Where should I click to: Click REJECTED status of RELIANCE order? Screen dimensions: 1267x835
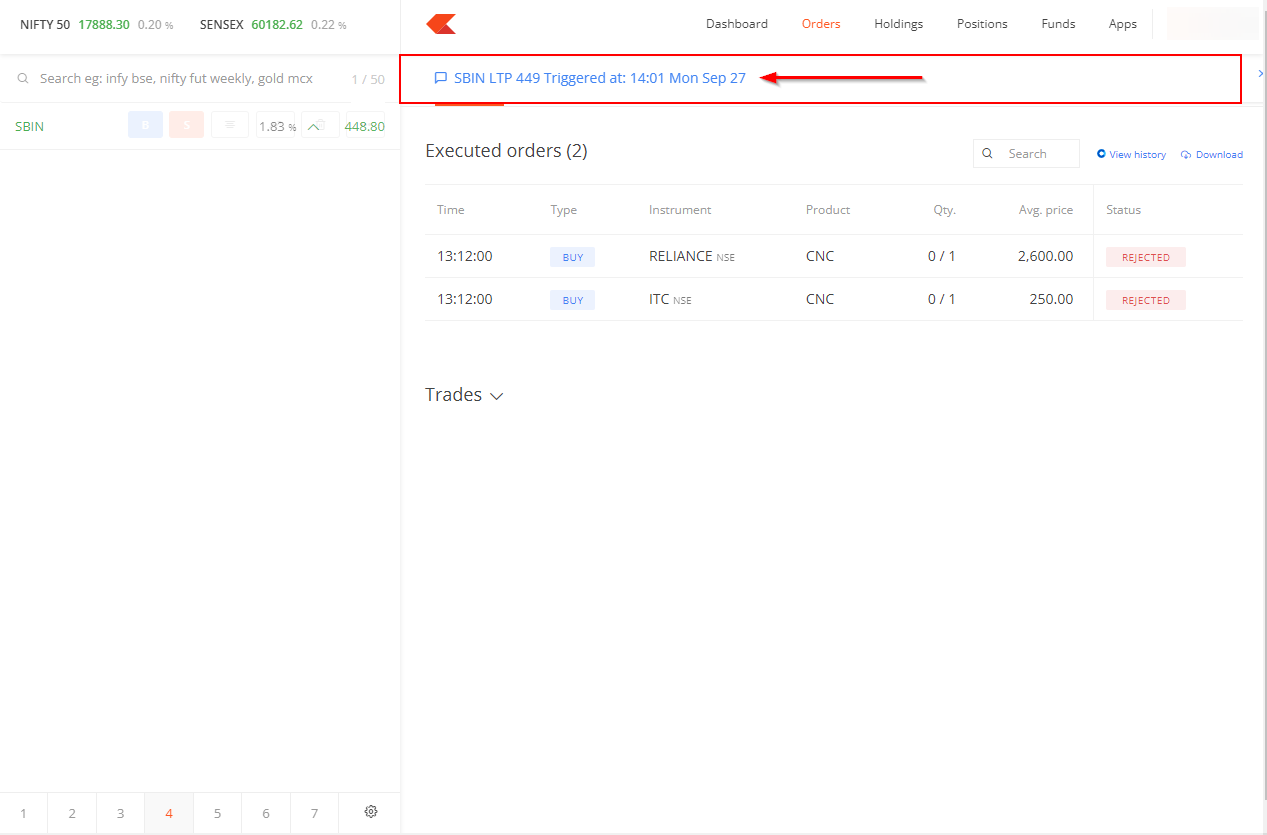click(x=1146, y=257)
